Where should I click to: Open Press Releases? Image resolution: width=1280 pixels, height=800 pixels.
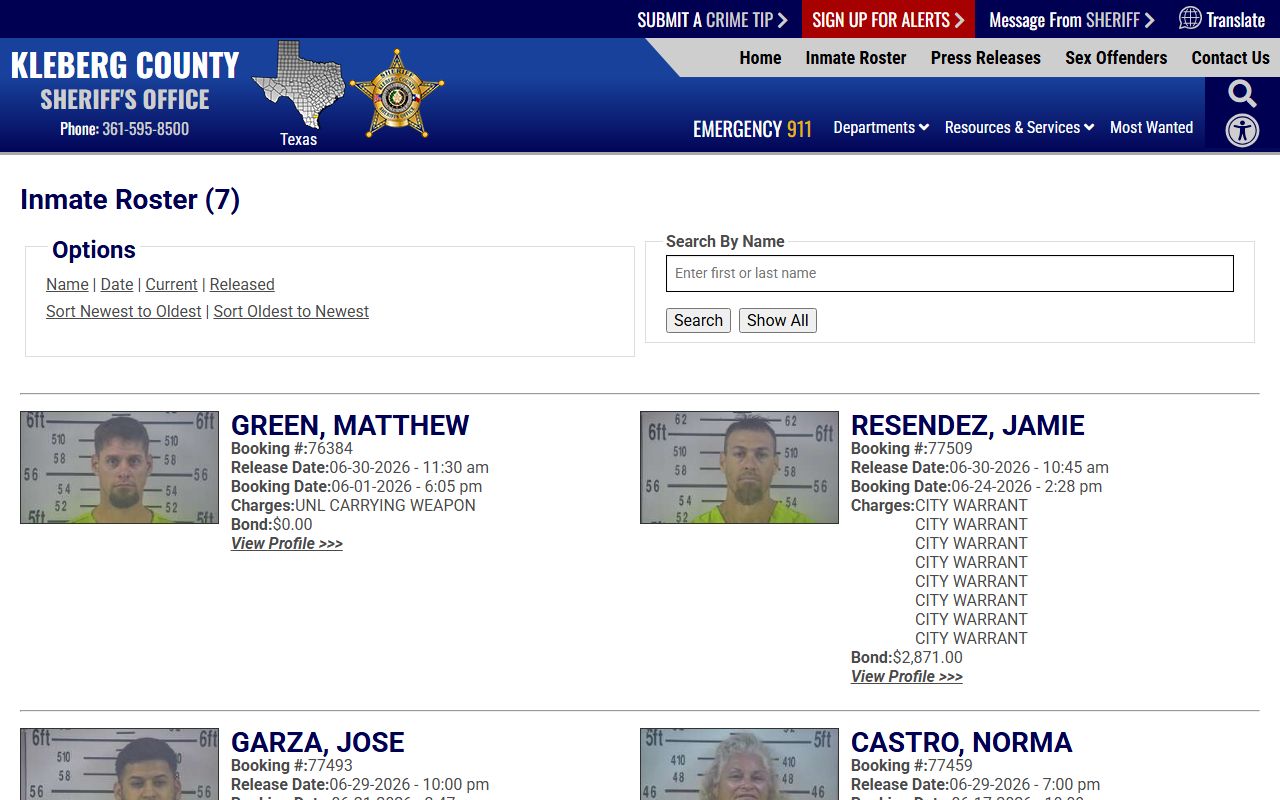[x=986, y=58]
